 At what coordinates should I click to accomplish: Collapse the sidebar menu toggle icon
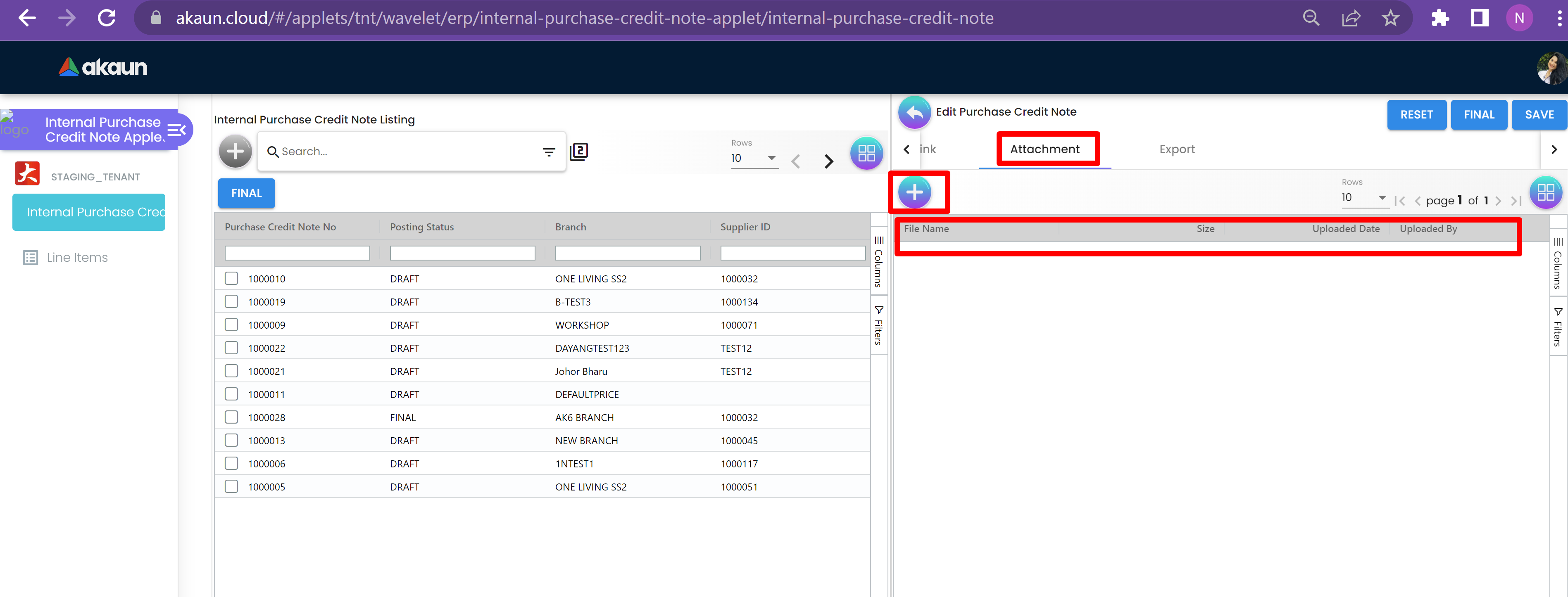click(176, 130)
